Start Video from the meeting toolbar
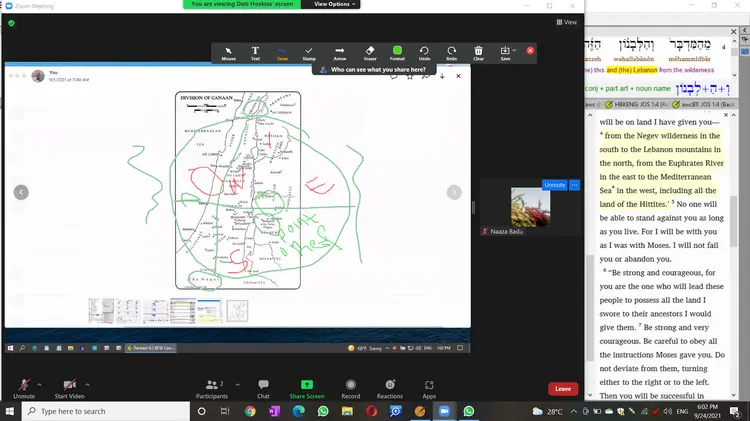 click(69, 388)
